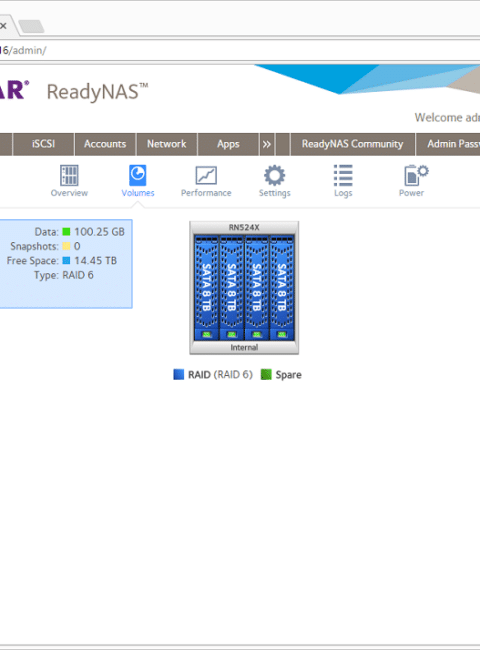Open the Overview section icon

click(69, 175)
